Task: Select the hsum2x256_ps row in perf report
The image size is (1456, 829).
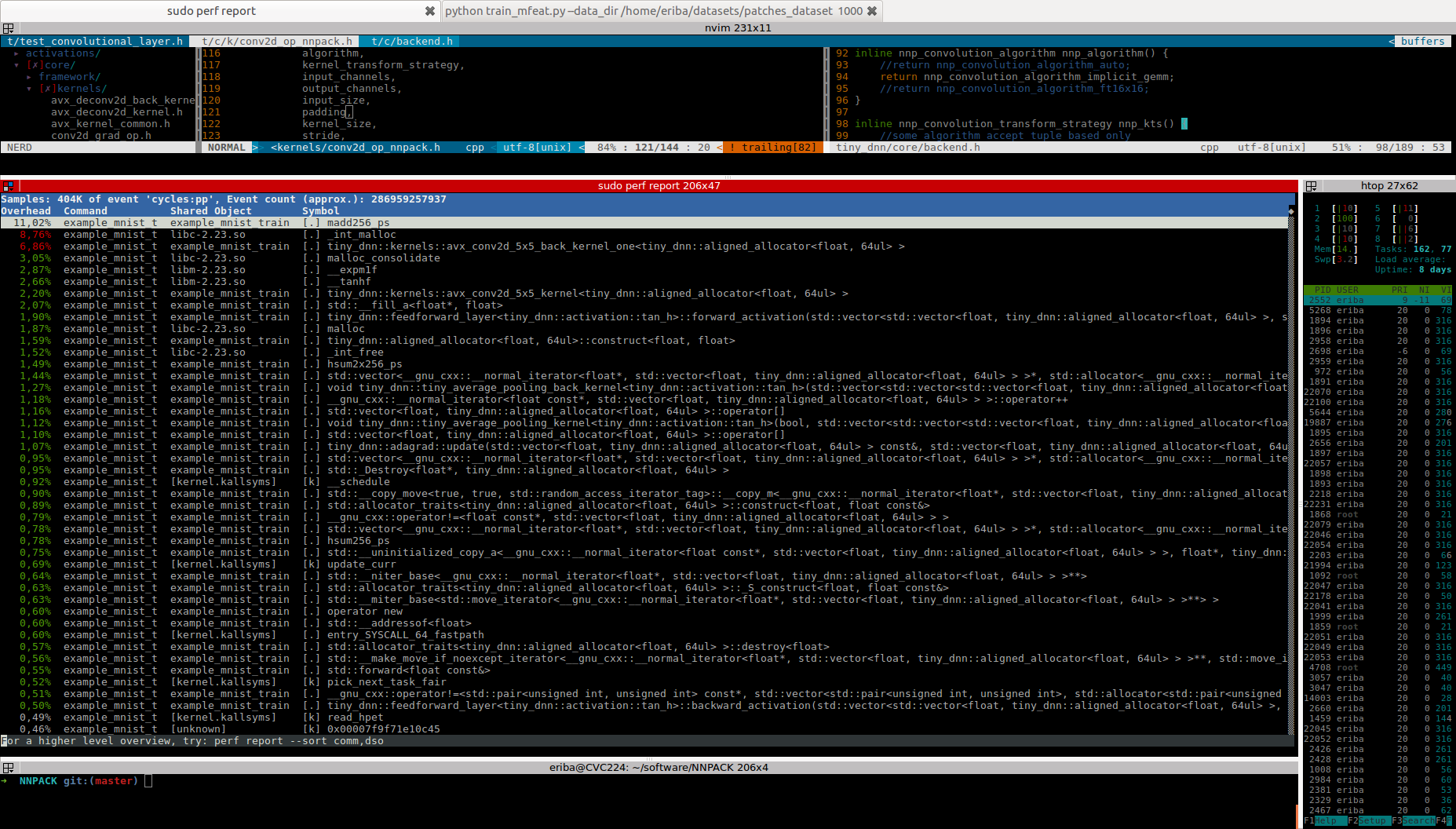Action: click(x=644, y=364)
